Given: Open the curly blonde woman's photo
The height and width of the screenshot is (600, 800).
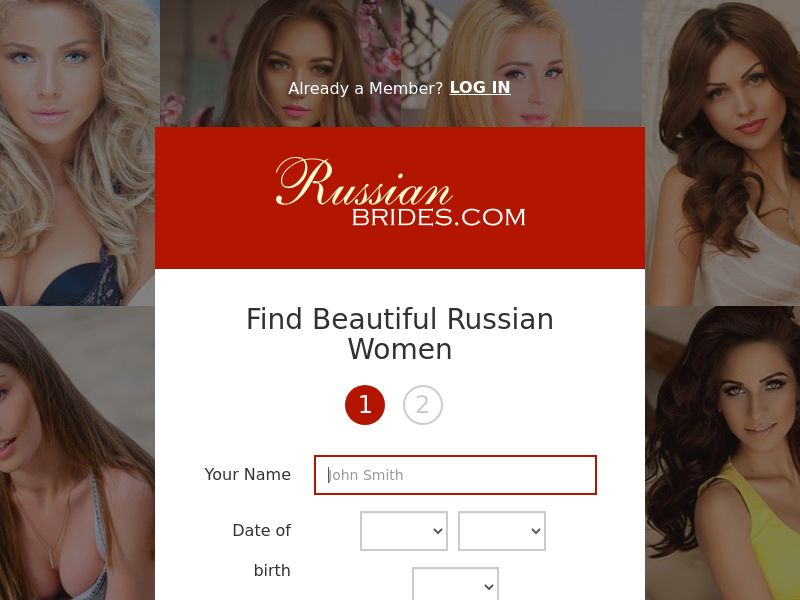Looking at the screenshot, I should [x=78, y=153].
